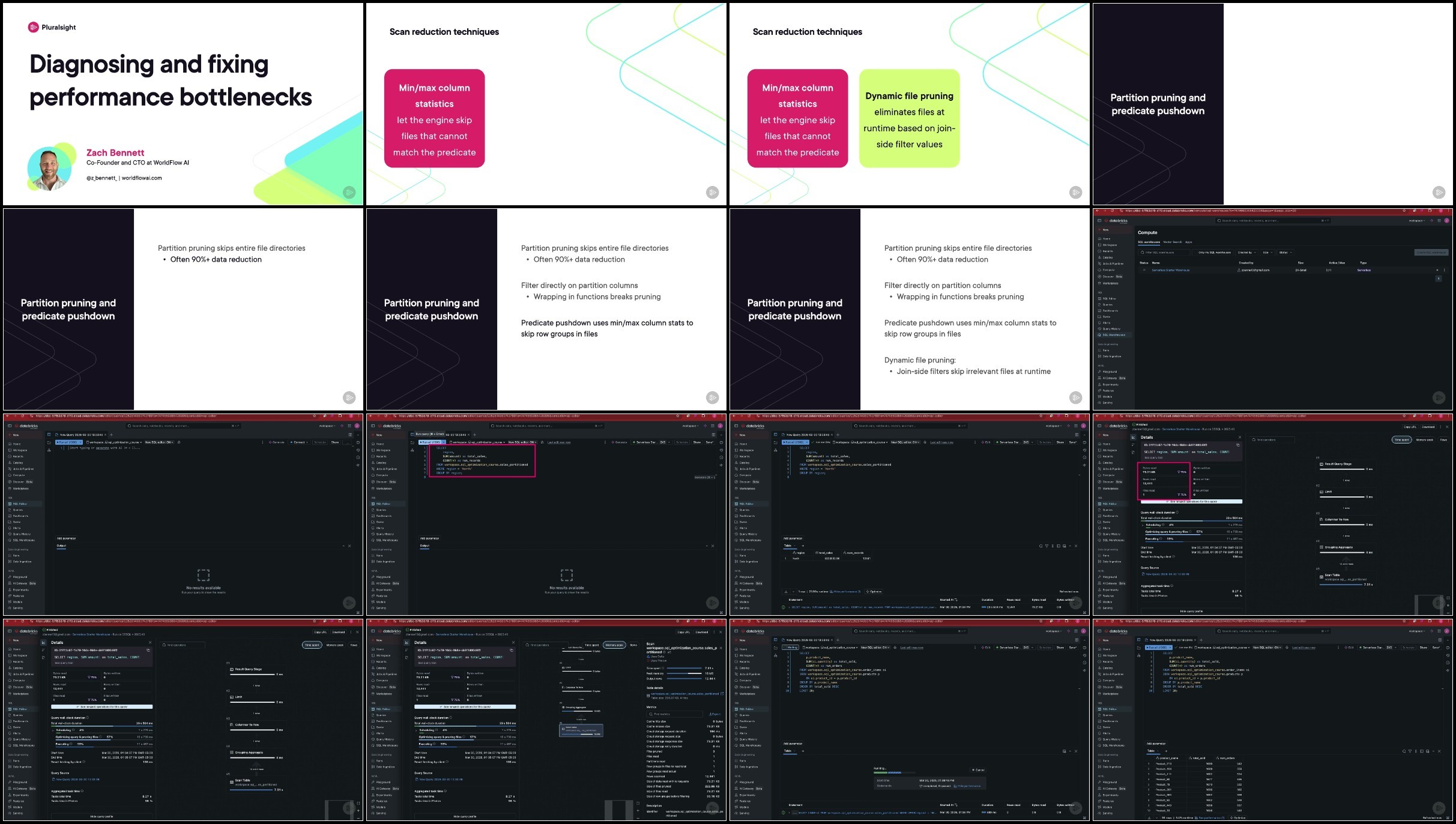Switch to the Apps tab on Compute

1188,242
